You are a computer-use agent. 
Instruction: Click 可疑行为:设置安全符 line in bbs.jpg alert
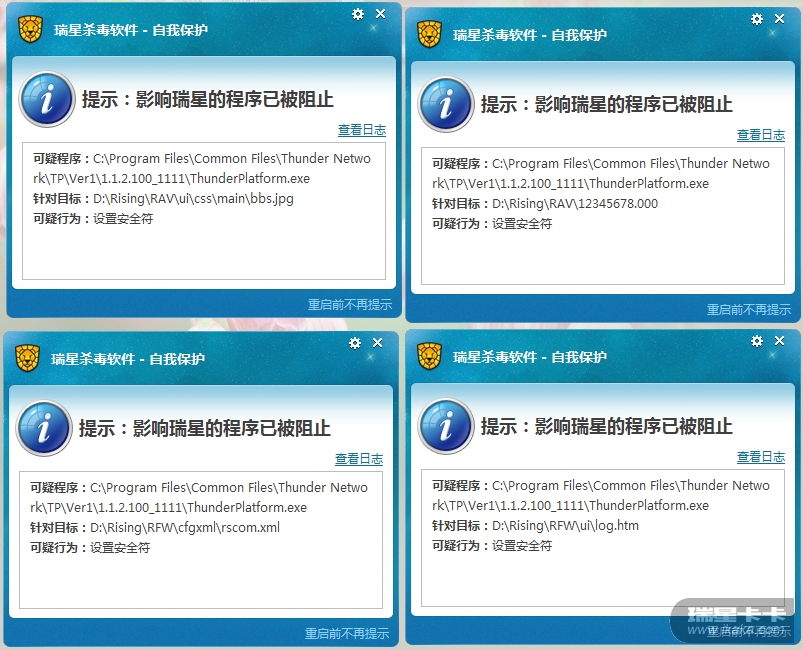pyautogui.click(x=93, y=219)
